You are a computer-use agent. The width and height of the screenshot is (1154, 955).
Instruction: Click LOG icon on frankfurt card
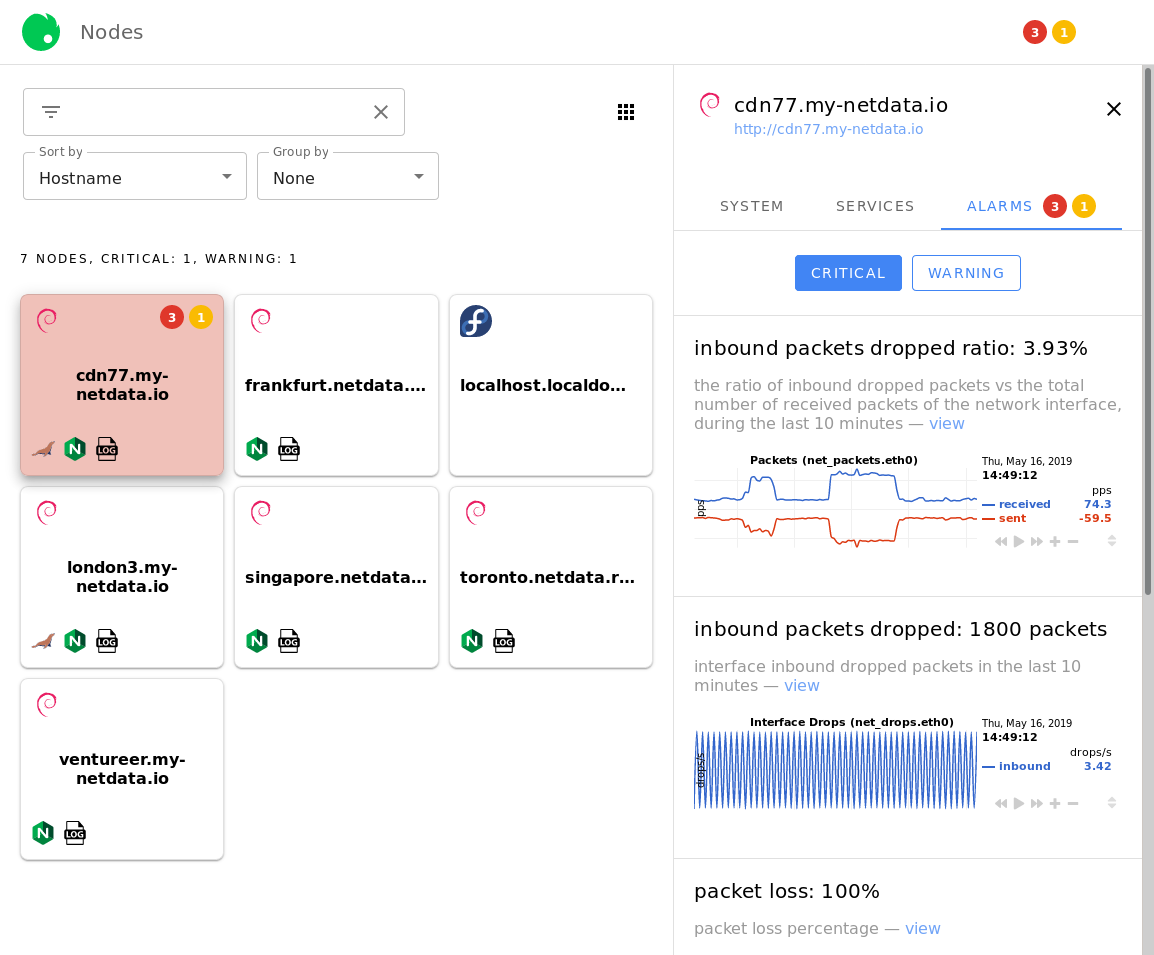click(288, 449)
